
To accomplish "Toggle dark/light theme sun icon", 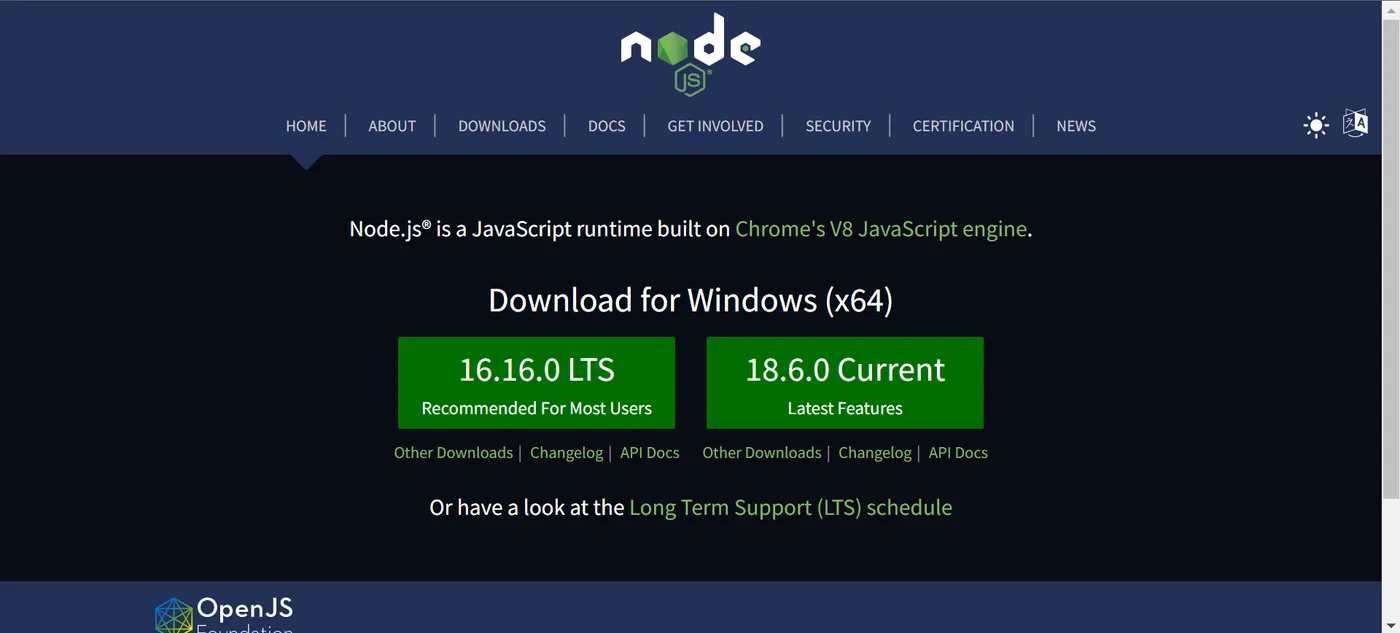I will tap(1316, 125).
